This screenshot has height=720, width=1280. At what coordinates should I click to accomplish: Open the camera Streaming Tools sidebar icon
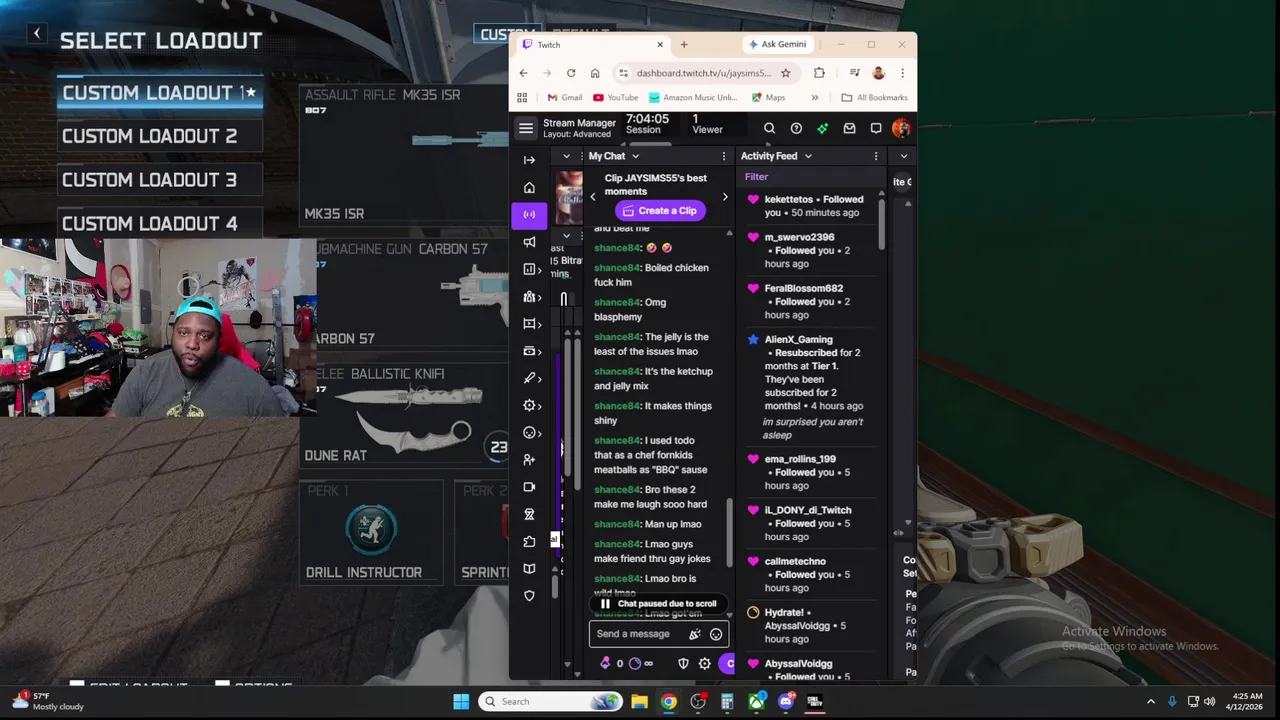tap(529, 487)
